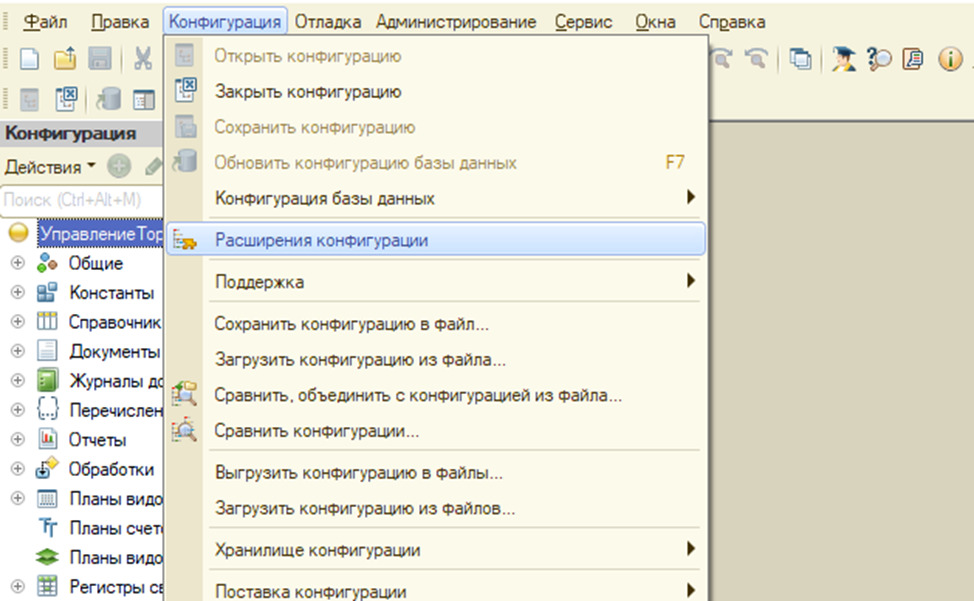
Task: Expand the Общие tree node
Action: pyautogui.click(x=18, y=263)
